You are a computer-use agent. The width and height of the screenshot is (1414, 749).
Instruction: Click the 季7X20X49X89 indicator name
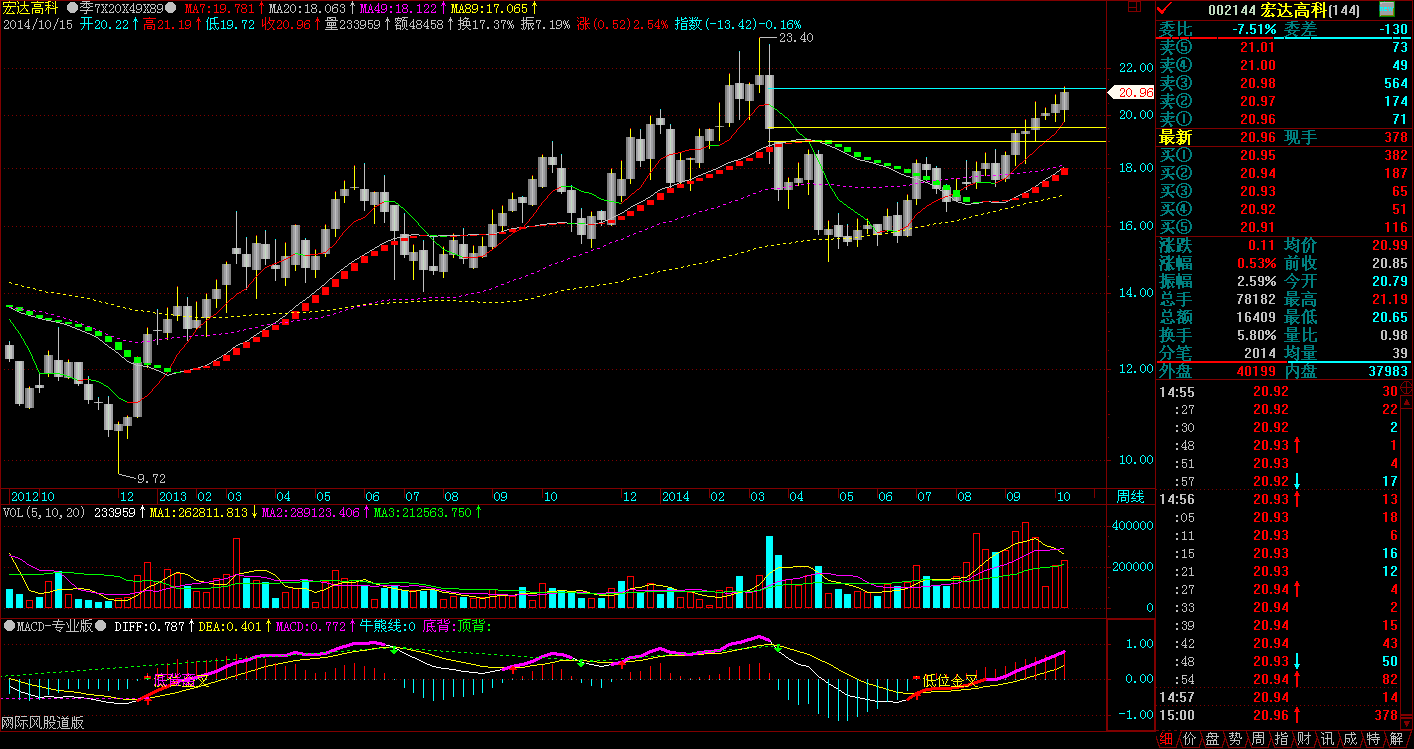(x=121, y=7)
